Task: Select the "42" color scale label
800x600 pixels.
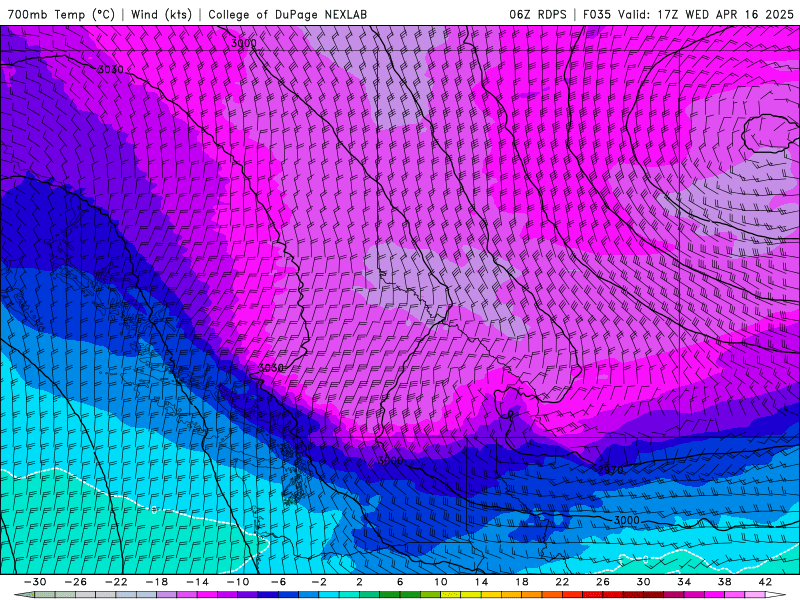Action: click(x=765, y=582)
